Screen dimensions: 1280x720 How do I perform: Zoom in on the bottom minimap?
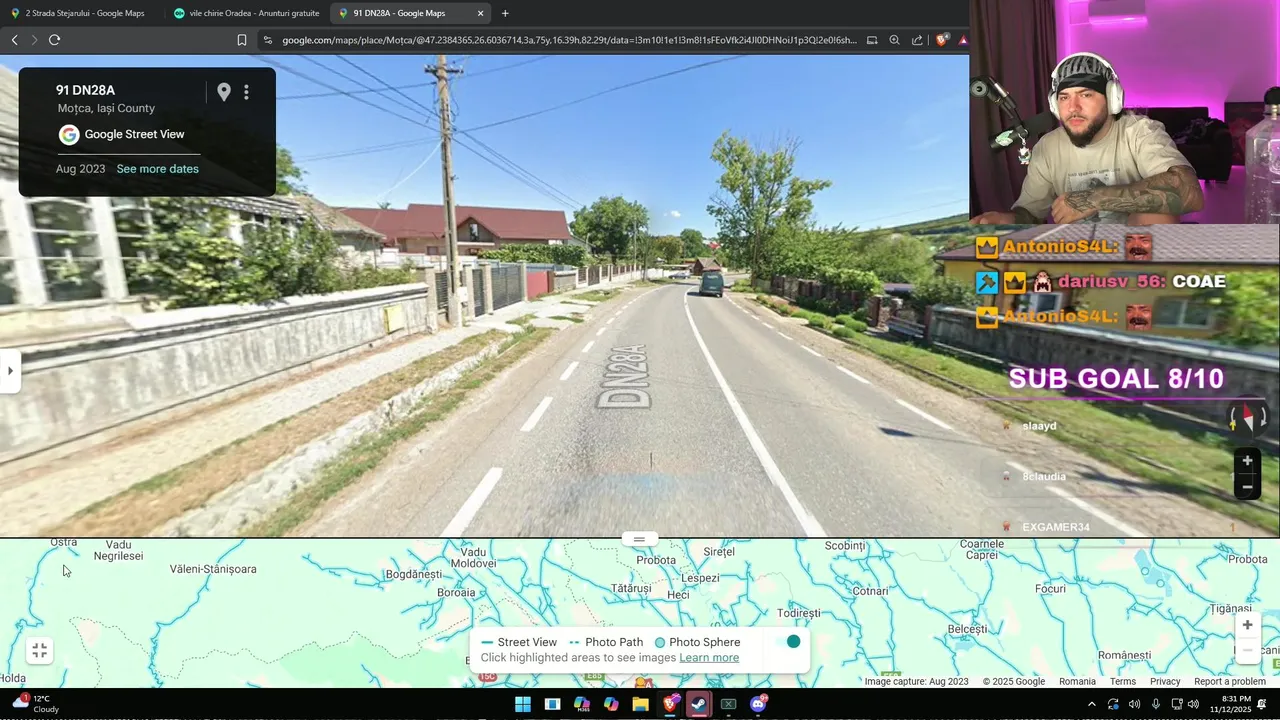[x=1247, y=625]
